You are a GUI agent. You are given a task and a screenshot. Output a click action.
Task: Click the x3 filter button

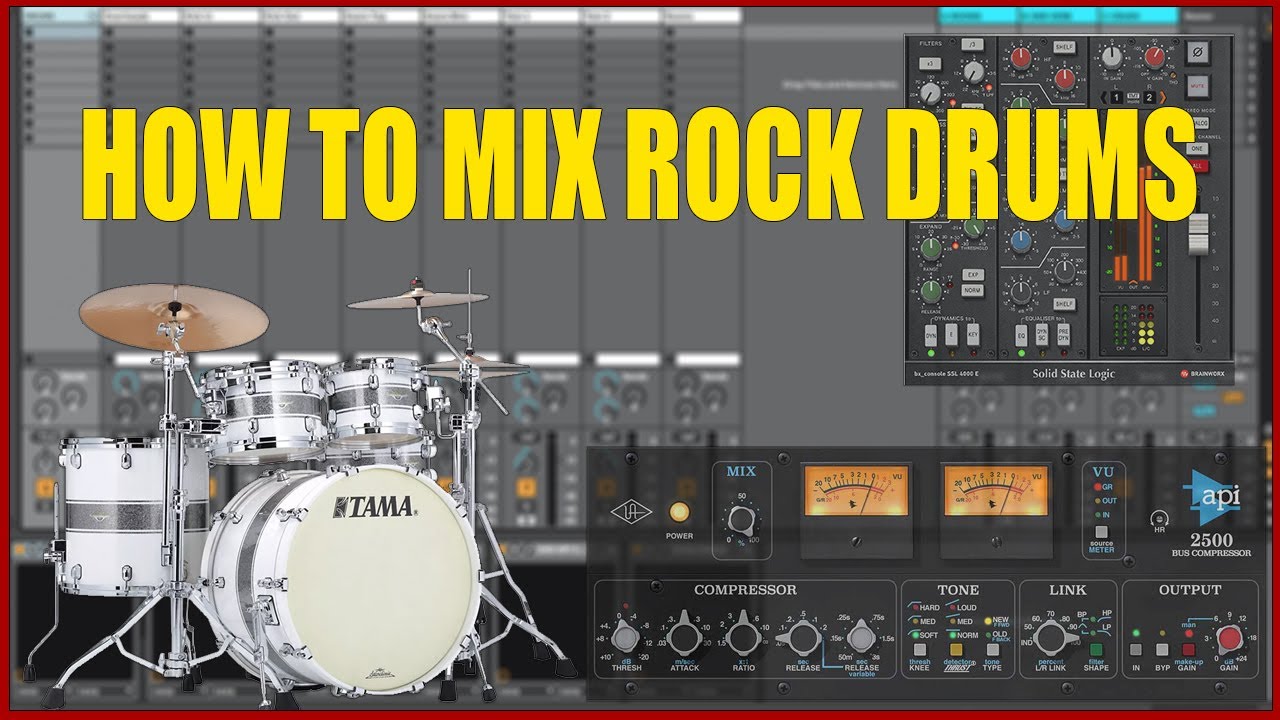click(x=930, y=63)
